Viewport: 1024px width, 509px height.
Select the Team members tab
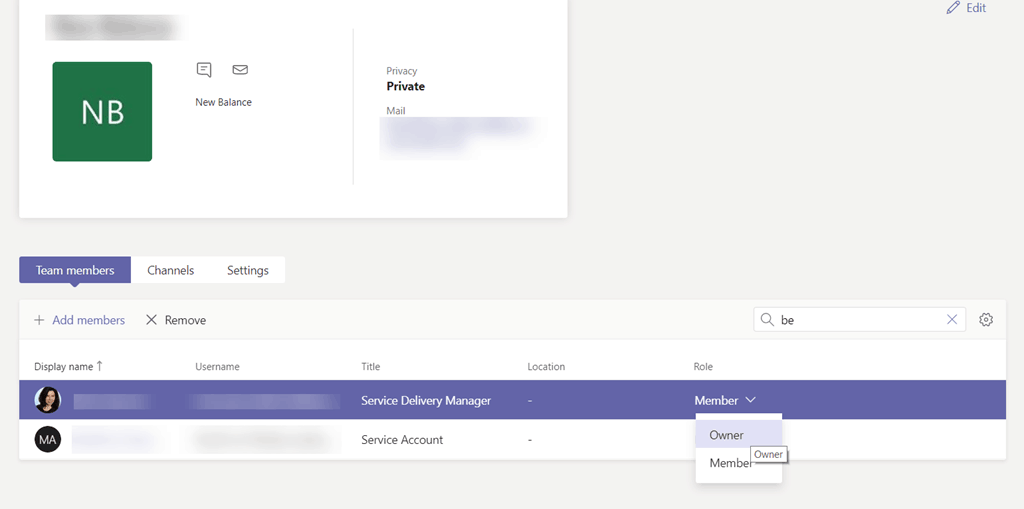(x=75, y=270)
